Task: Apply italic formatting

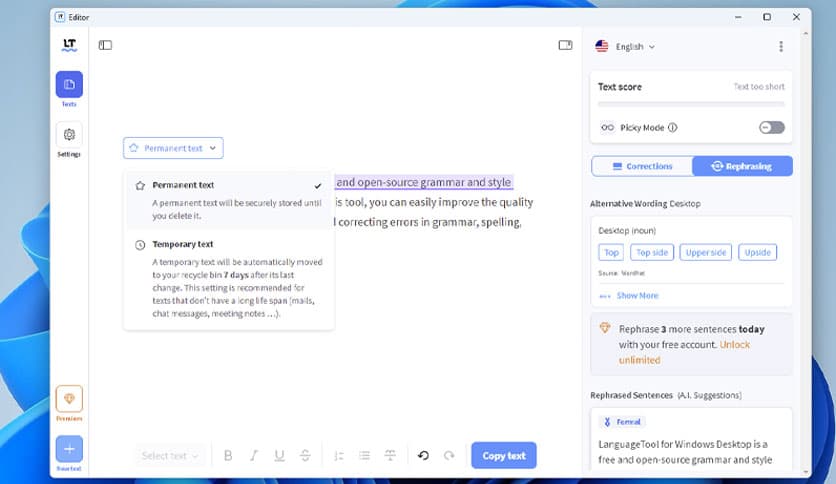Action: [x=254, y=455]
